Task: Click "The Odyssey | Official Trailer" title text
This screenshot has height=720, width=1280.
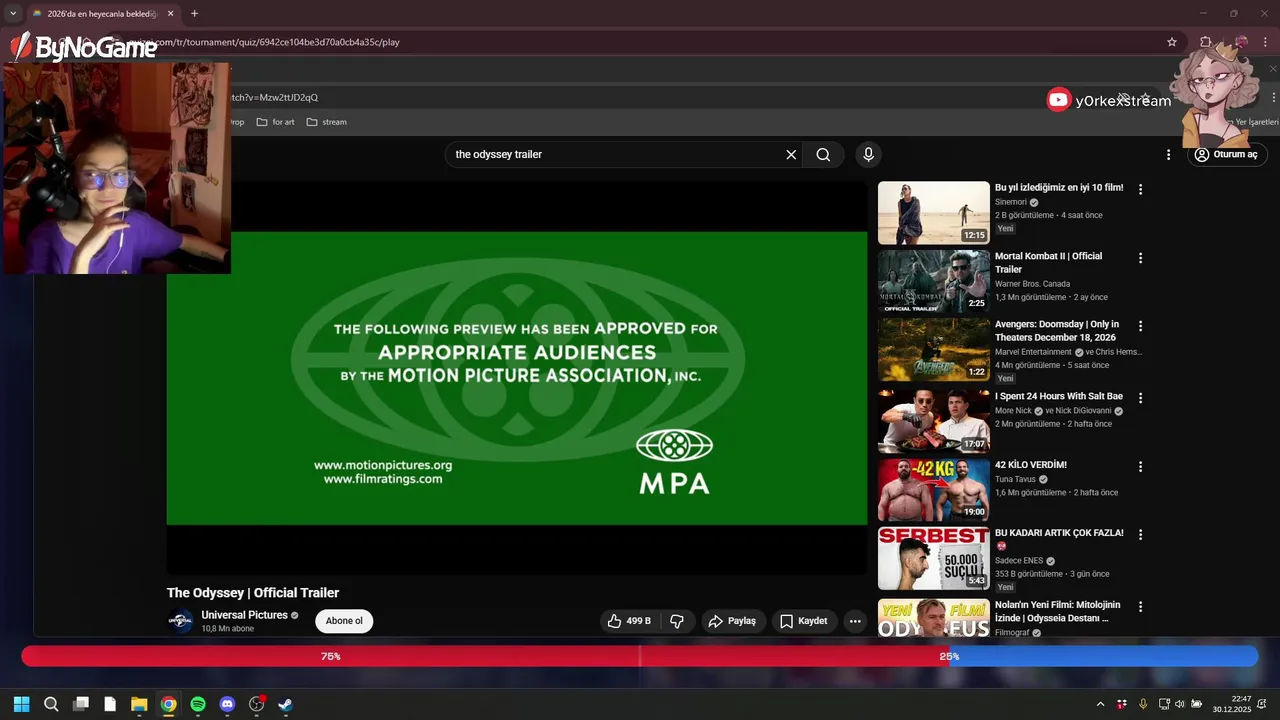Action: point(253,593)
